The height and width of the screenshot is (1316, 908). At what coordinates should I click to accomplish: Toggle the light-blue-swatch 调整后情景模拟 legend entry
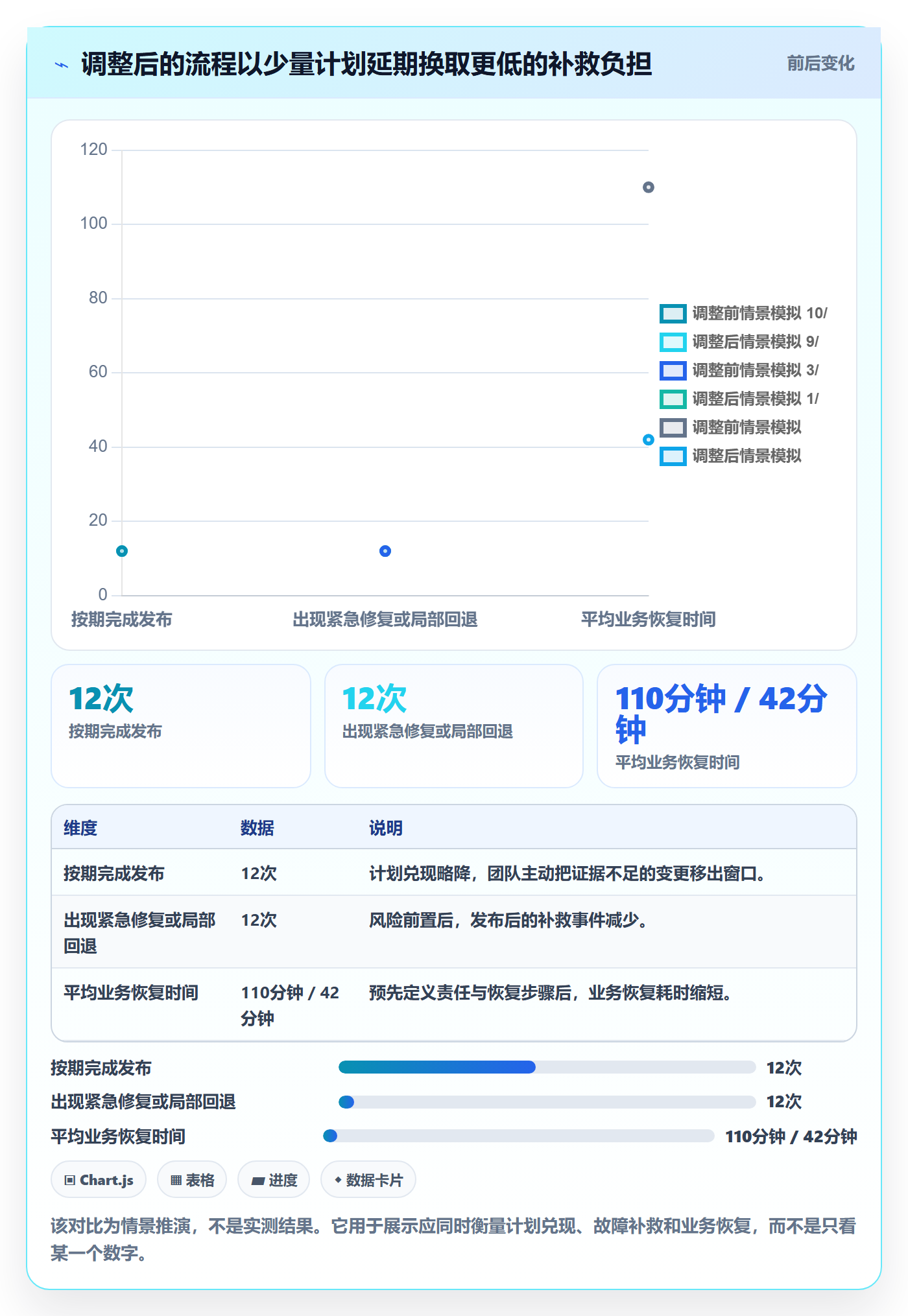click(x=730, y=456)
